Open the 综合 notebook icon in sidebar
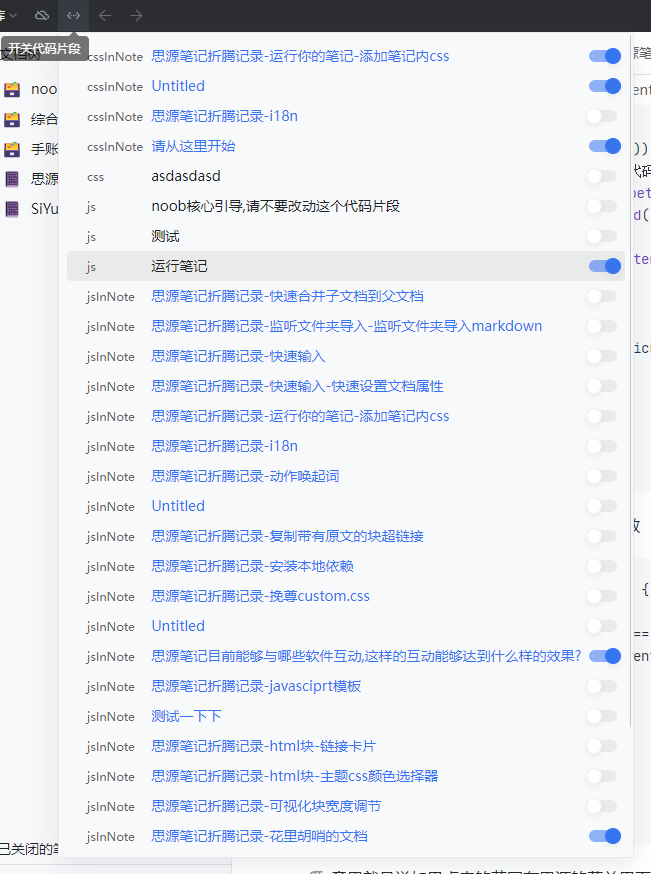651x874 pixels. (12, 119)
